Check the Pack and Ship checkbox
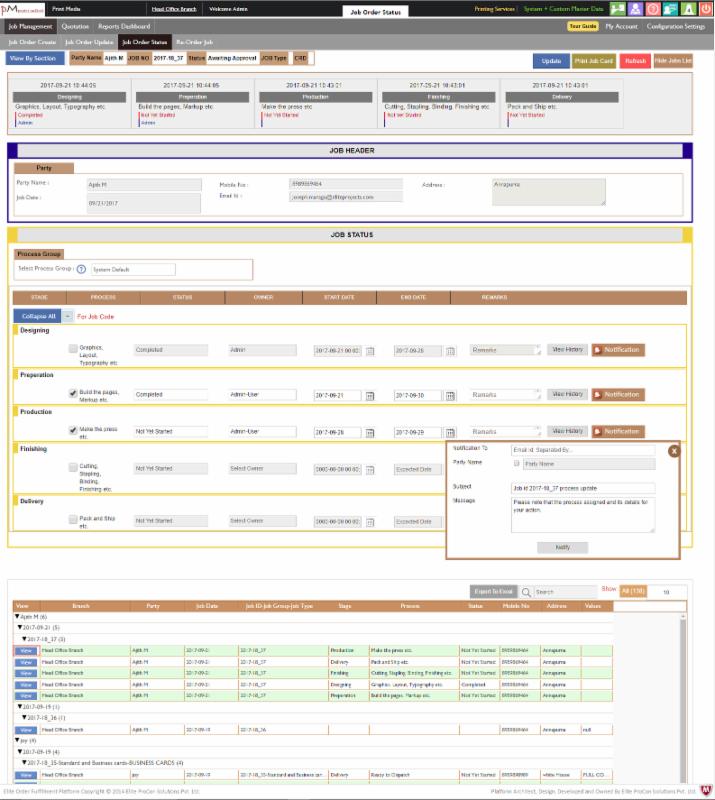715x800 pixels. (x=73, y=519)
